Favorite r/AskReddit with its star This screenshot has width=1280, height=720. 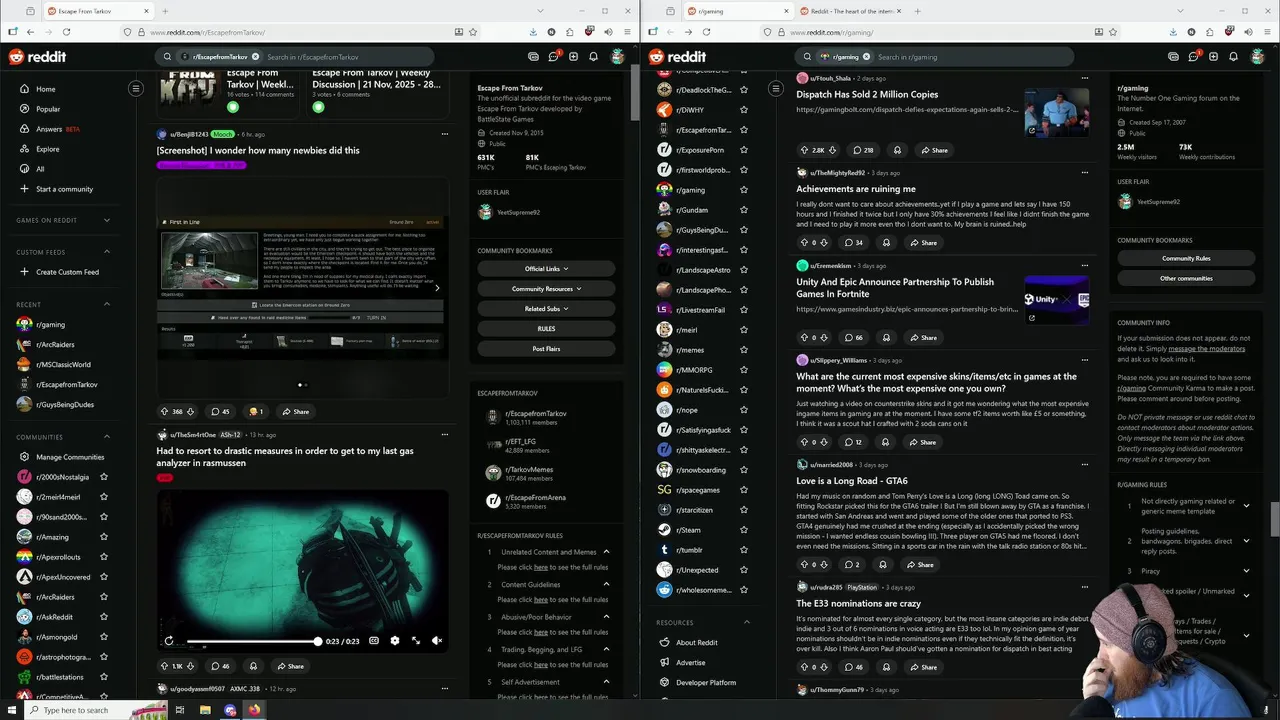pos(103,617)
